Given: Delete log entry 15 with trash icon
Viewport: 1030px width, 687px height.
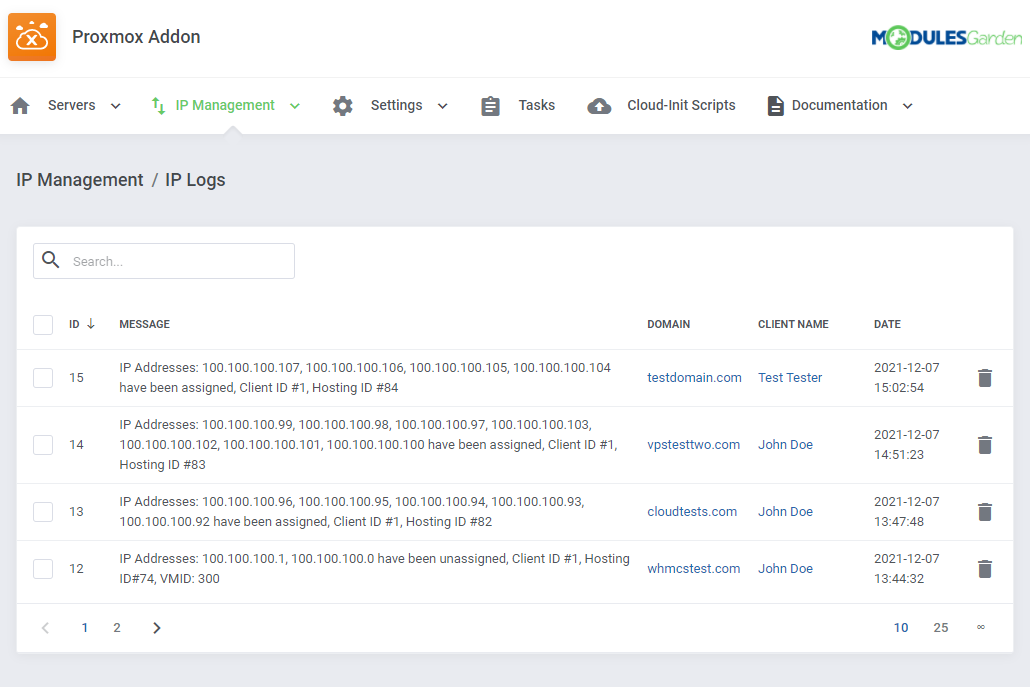Looking at the screenshot, I should [985, 378].
